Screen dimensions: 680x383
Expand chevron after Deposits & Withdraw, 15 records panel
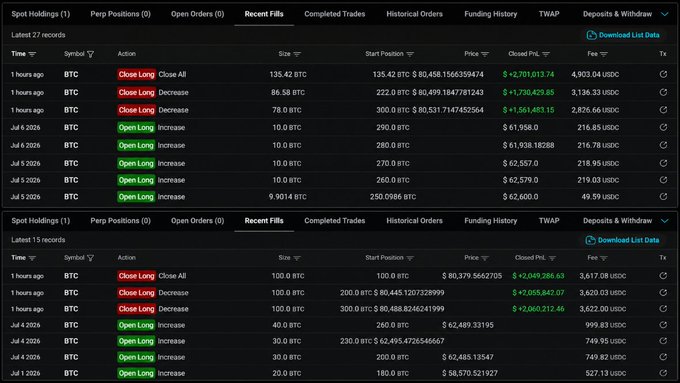pos(664,221)
